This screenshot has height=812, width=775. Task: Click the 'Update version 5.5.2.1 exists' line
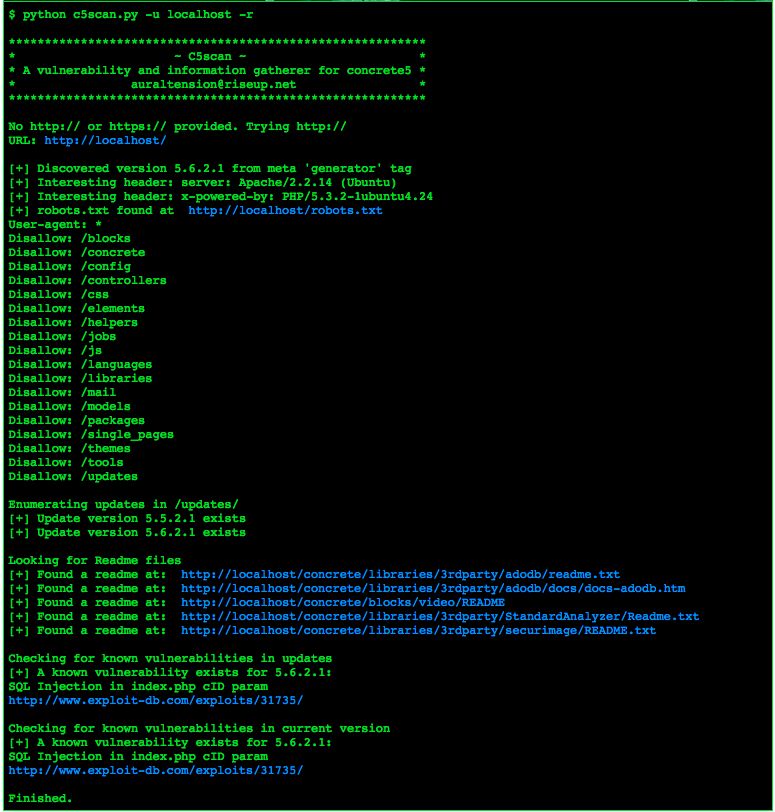point(127,518)
